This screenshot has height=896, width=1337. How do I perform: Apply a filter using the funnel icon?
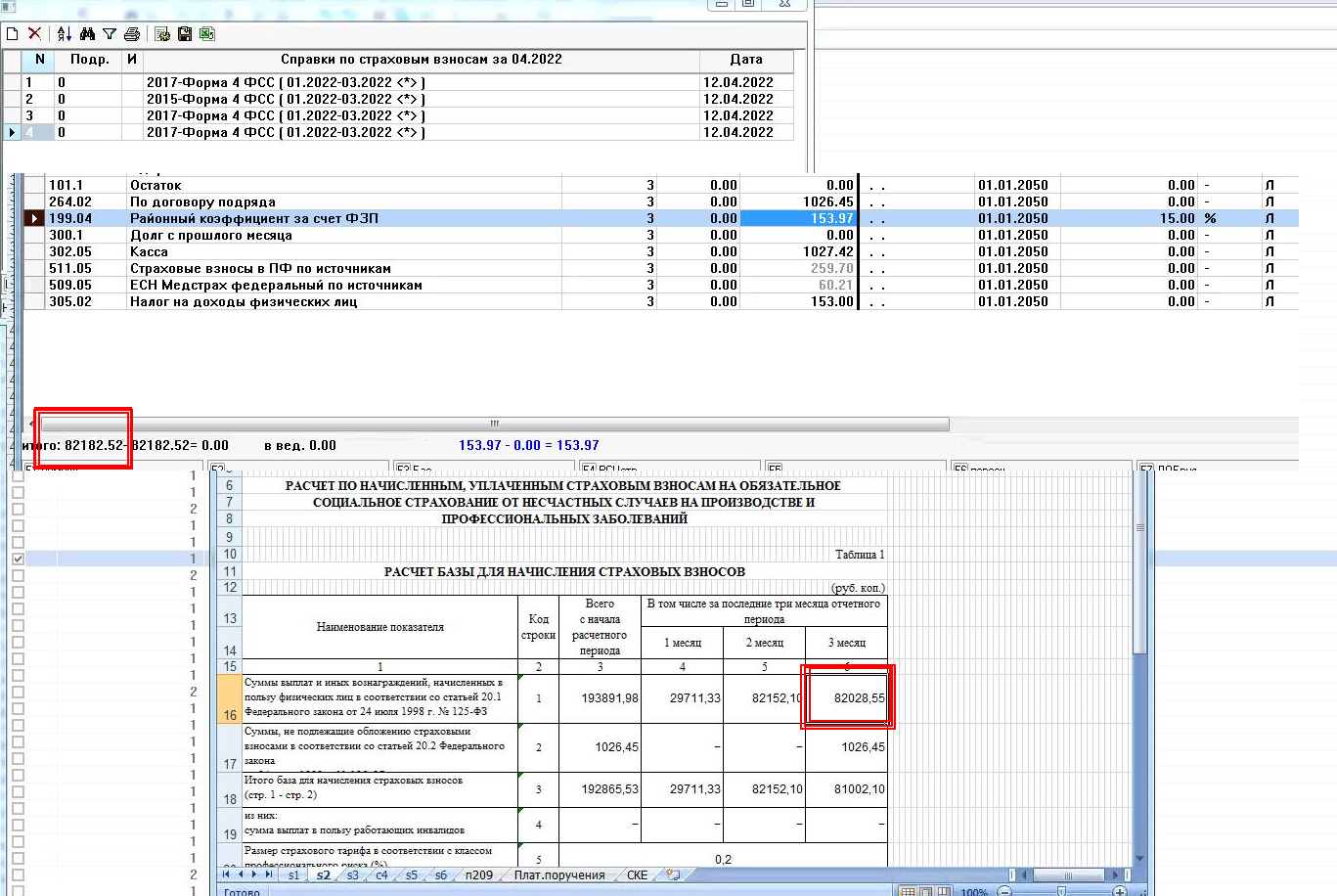(110, 34)
